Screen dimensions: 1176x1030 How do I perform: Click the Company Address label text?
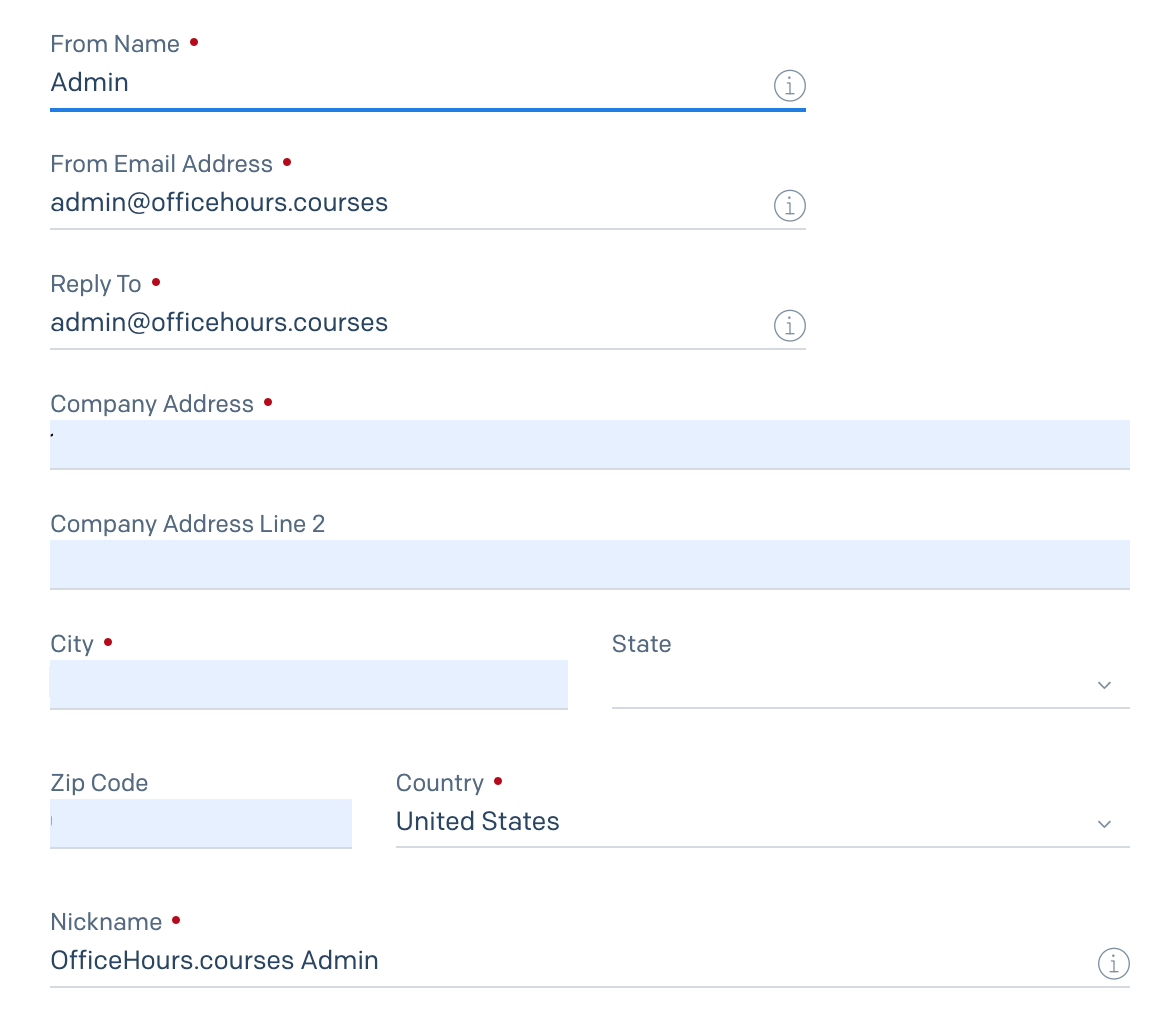(152, 404)
